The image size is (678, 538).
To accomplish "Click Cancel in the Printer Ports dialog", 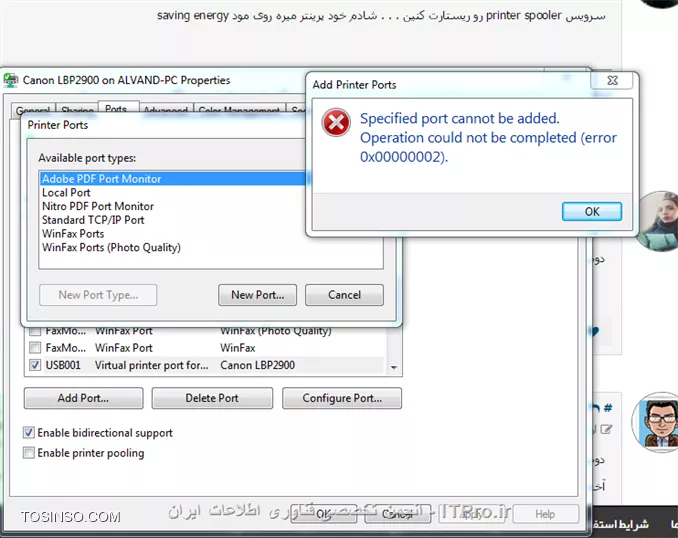I will click(x=344, y=295).
